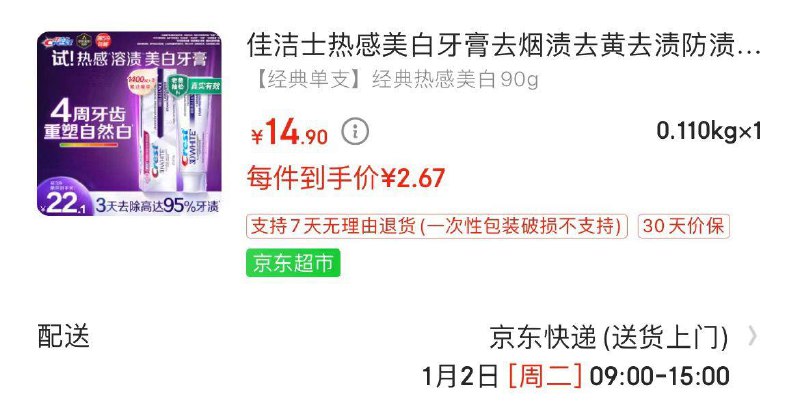The image size is (800, 416).
Task: Tap the 试!热感溶渍美白牙膏 headline on thumbnail
Action: click(x=129, y=59)
